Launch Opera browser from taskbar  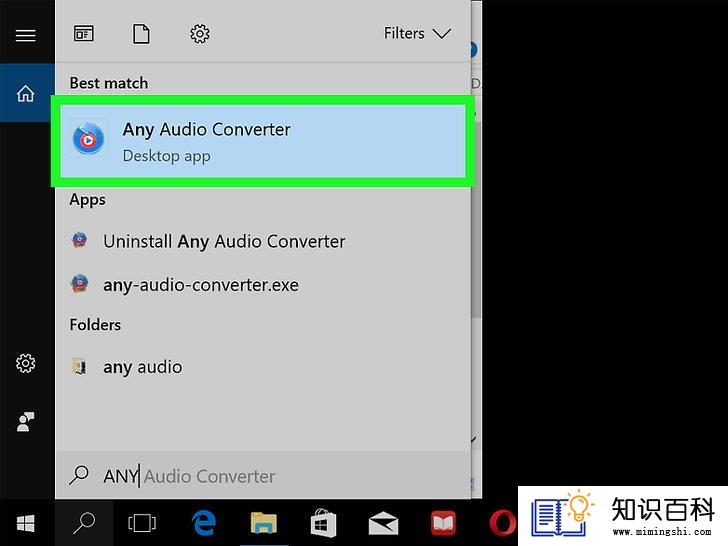tap(503, 523)
